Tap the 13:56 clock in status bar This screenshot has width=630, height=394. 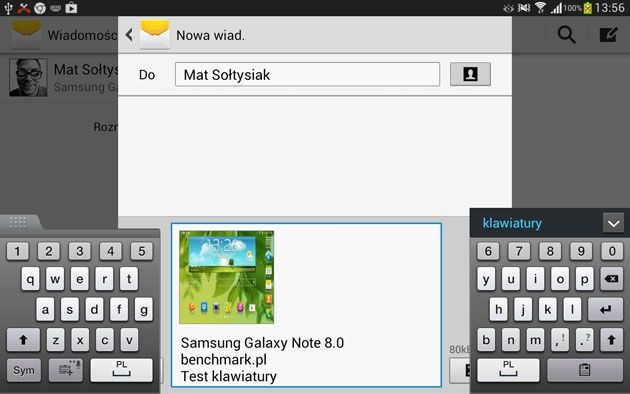coord(610,8)
